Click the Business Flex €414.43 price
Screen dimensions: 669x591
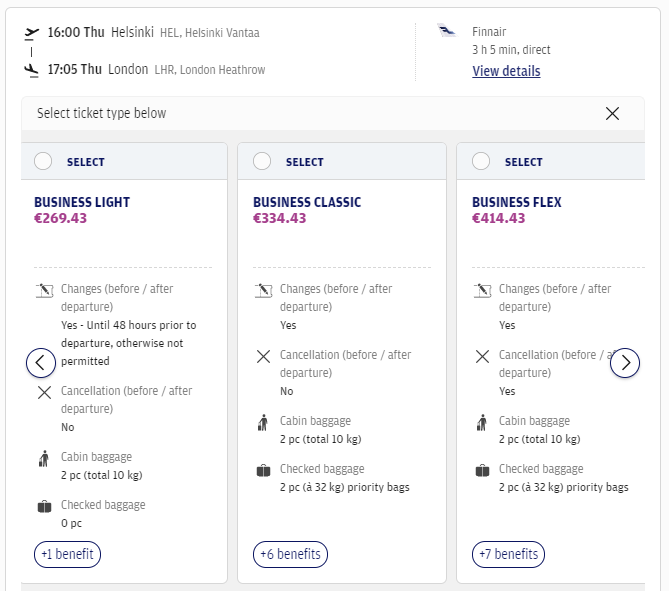pyautogui.click(x=498, y=218)
